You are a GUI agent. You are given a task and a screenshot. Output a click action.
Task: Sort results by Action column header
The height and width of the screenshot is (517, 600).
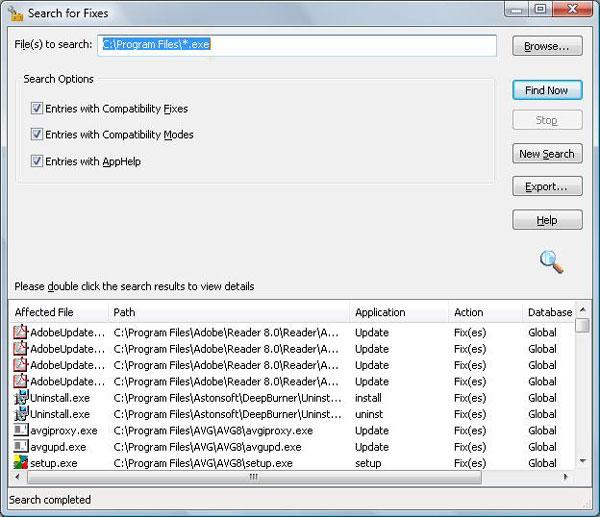pyautogui.click(x=486, y=312)
